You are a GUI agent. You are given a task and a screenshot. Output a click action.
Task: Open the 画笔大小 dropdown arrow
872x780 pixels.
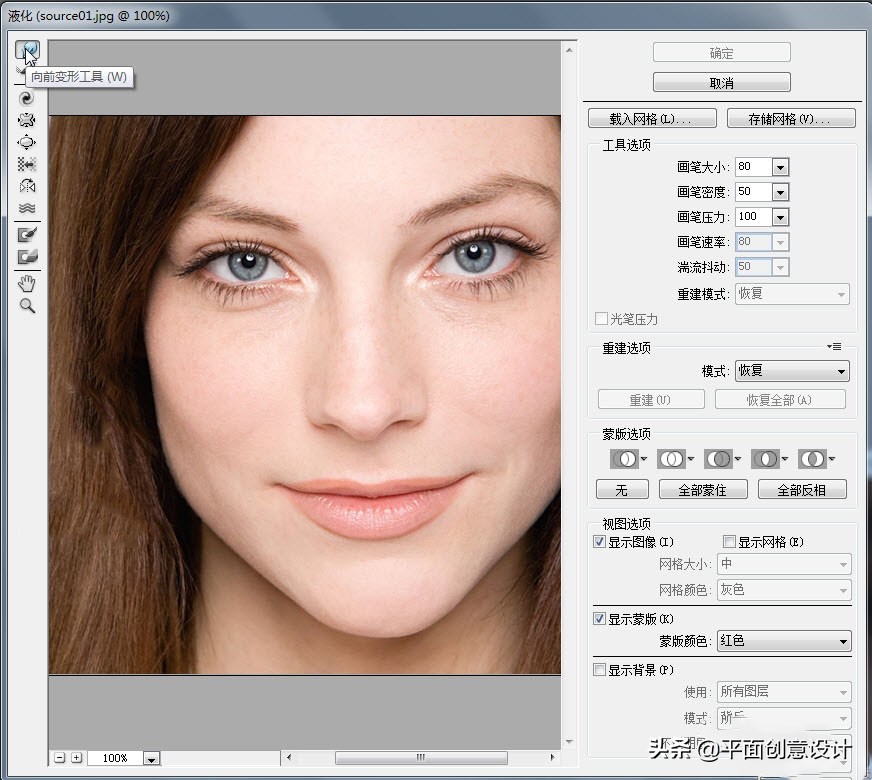[x=780, y=167]
